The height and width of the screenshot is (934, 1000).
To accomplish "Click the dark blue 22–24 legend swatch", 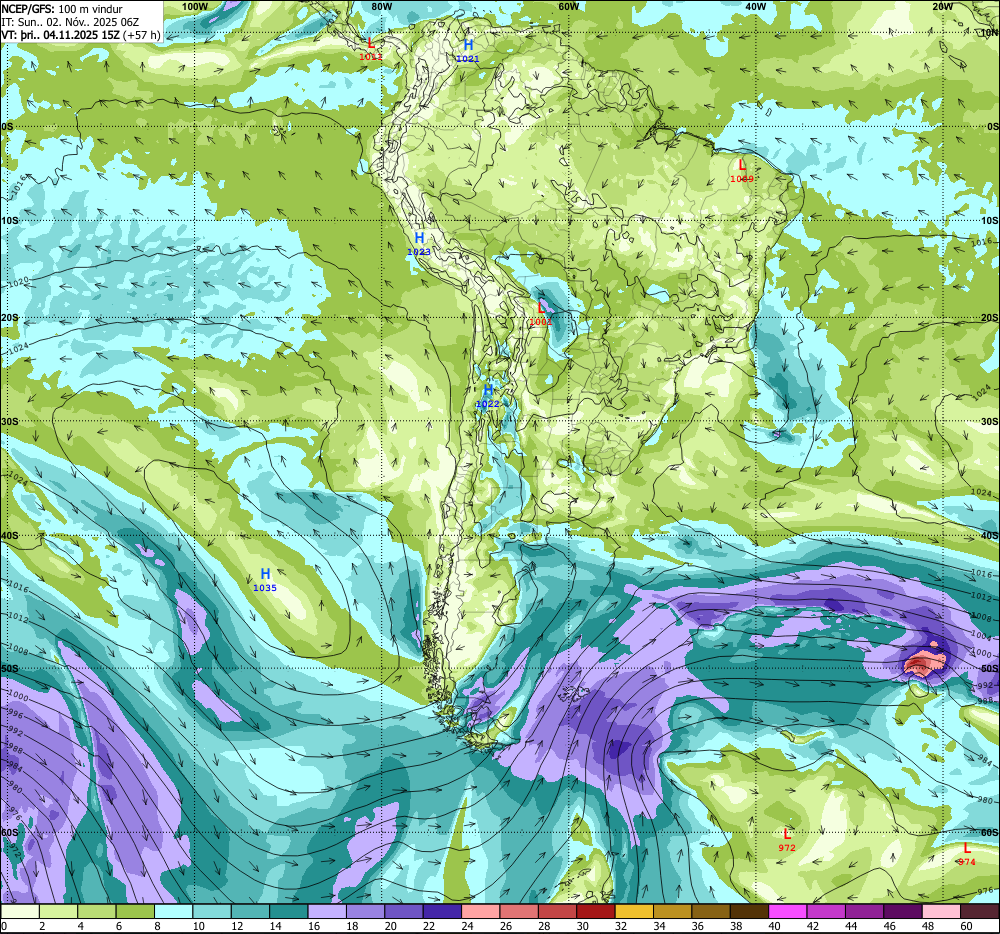I will [442, 911].
